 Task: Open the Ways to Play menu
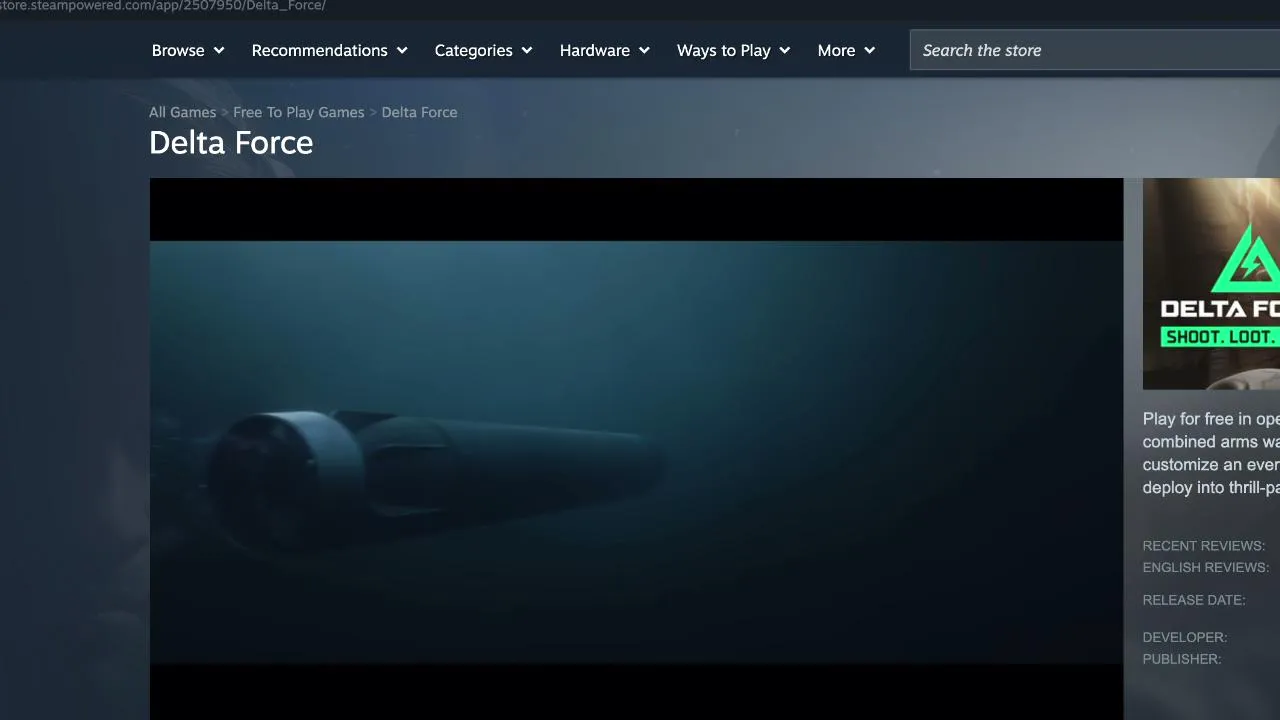click(x=734, y=50)
